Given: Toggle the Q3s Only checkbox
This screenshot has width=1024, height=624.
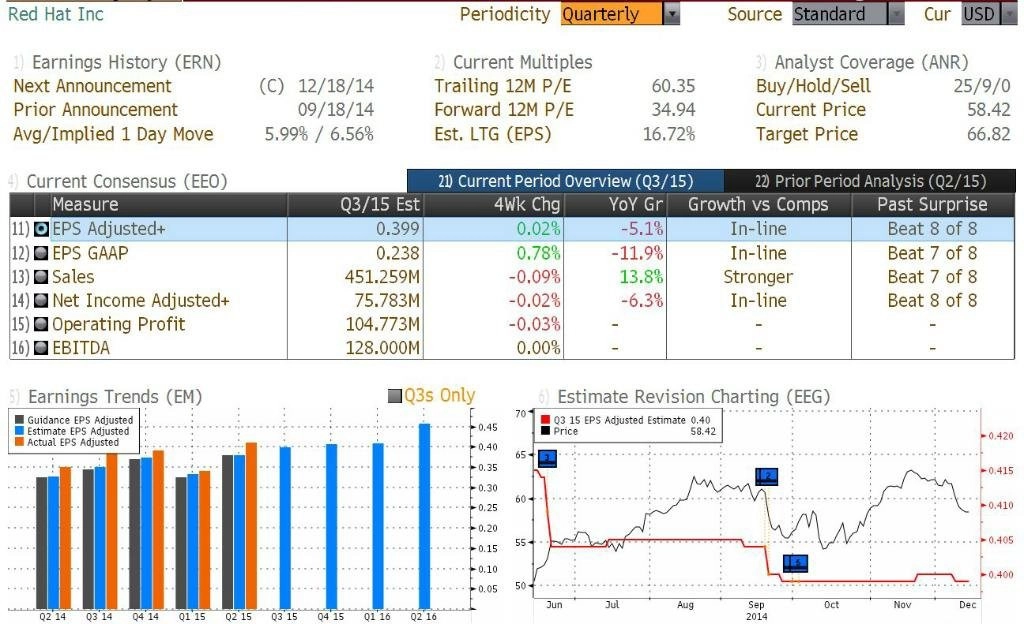Looking at the screenshot, I should (x=394, y=396).
